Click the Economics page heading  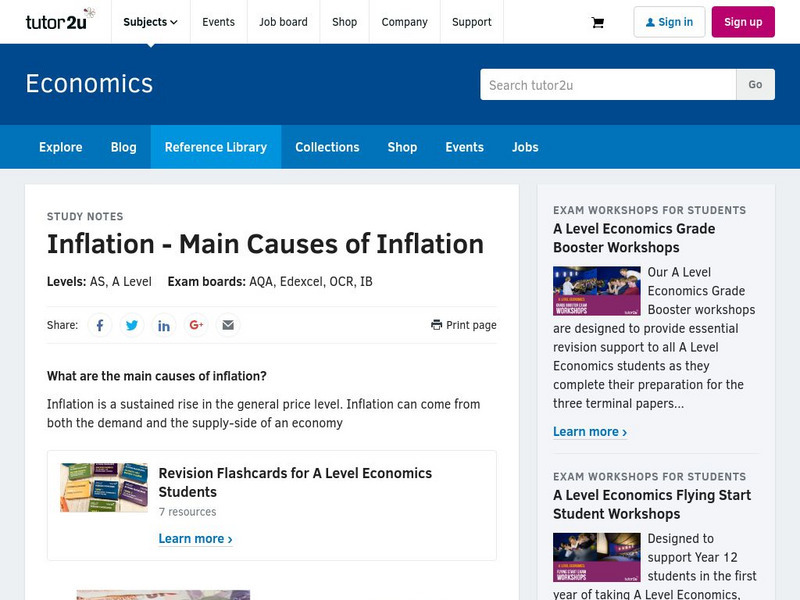89,84
